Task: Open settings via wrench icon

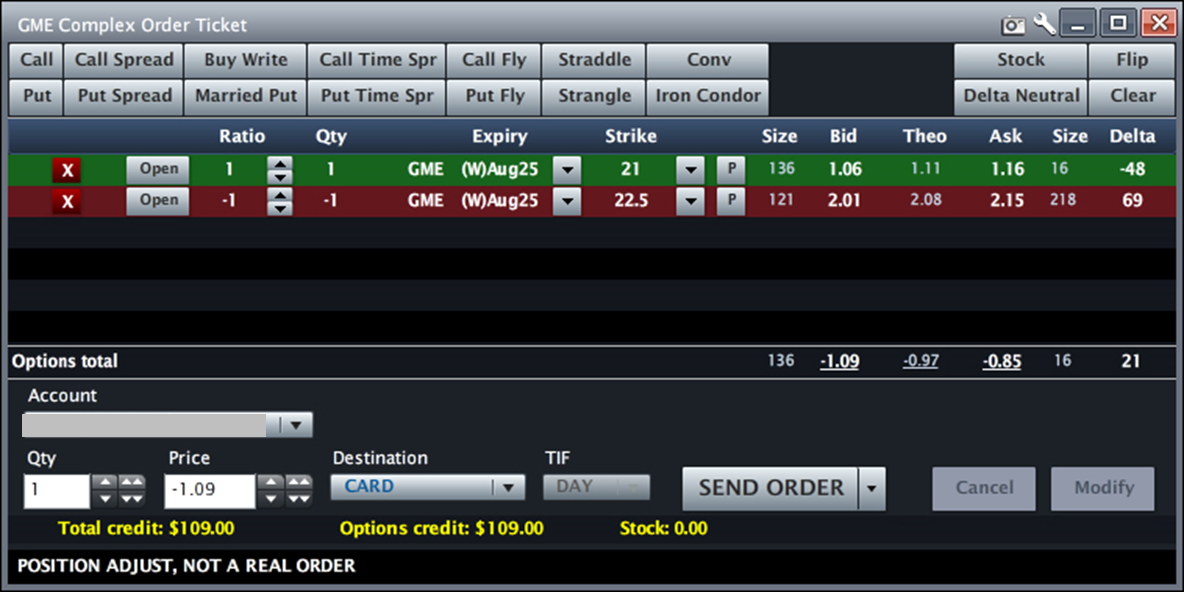Action: coord(1044,24)
